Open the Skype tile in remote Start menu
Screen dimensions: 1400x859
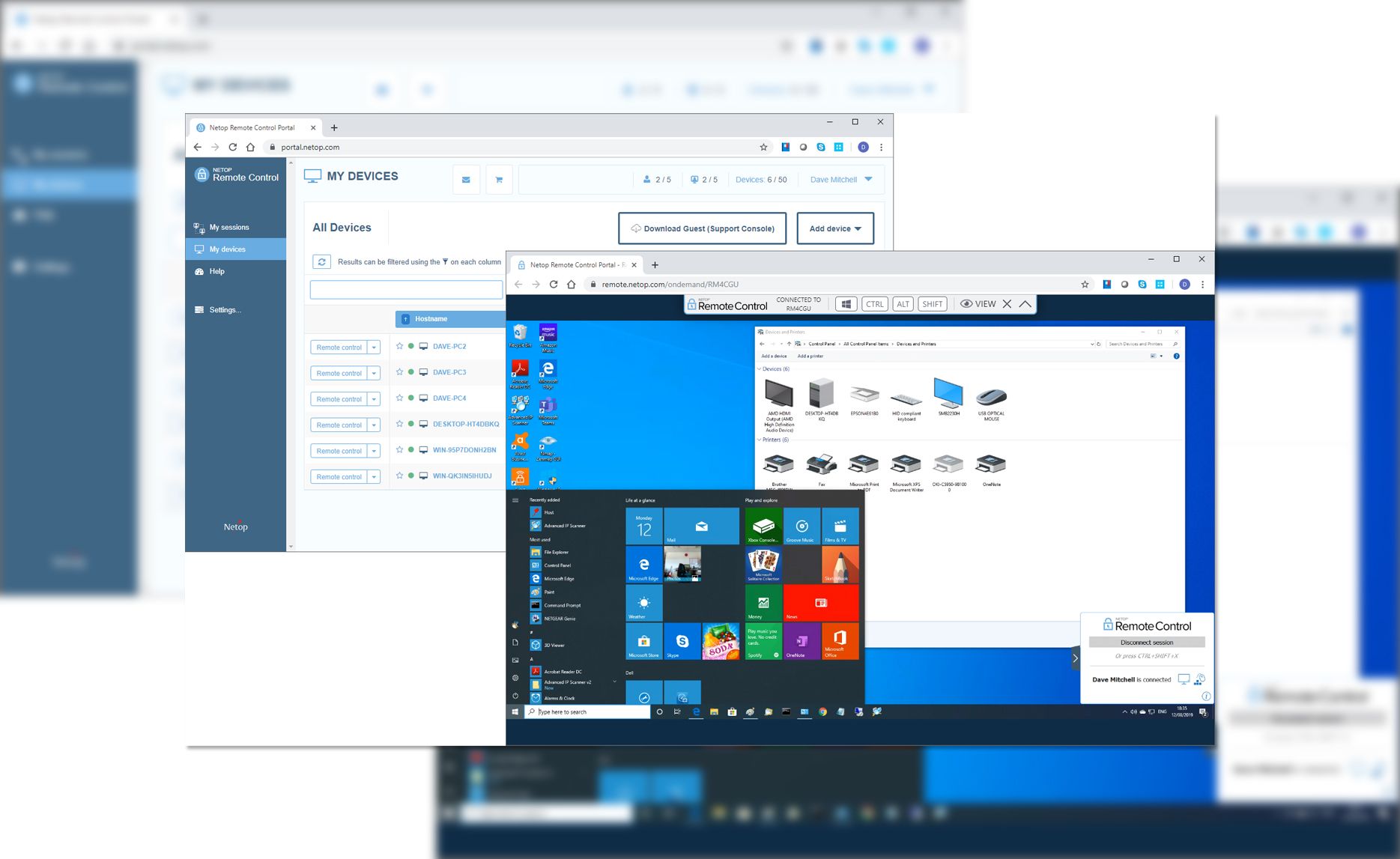coord(682,641)
